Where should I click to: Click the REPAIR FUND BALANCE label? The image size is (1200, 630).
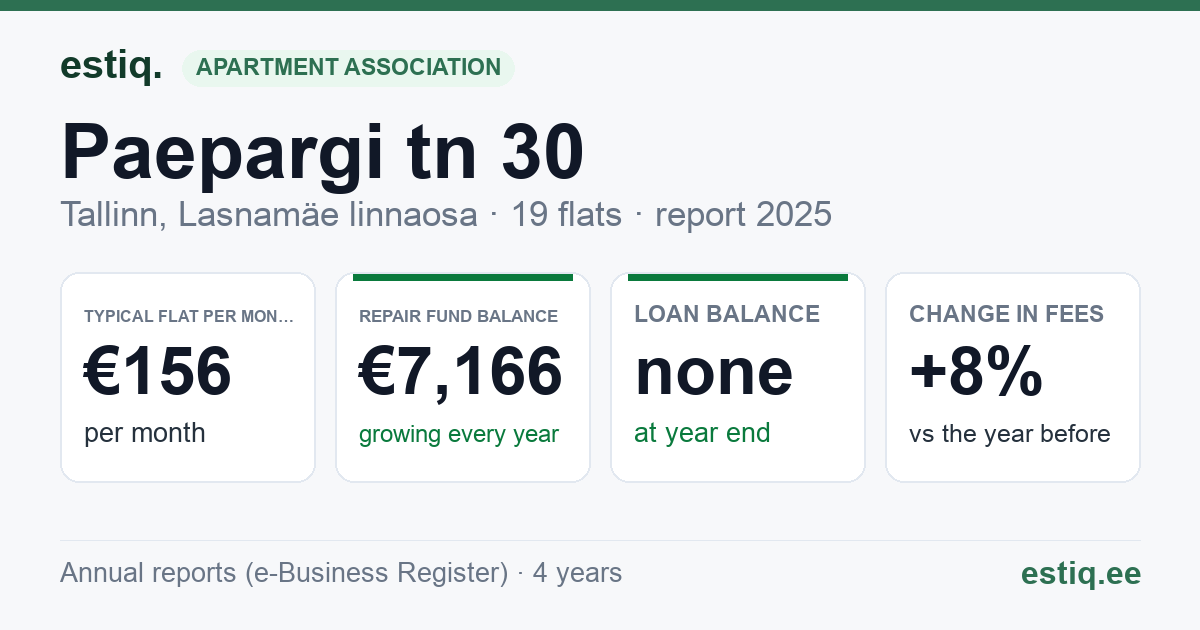point(459,316)
